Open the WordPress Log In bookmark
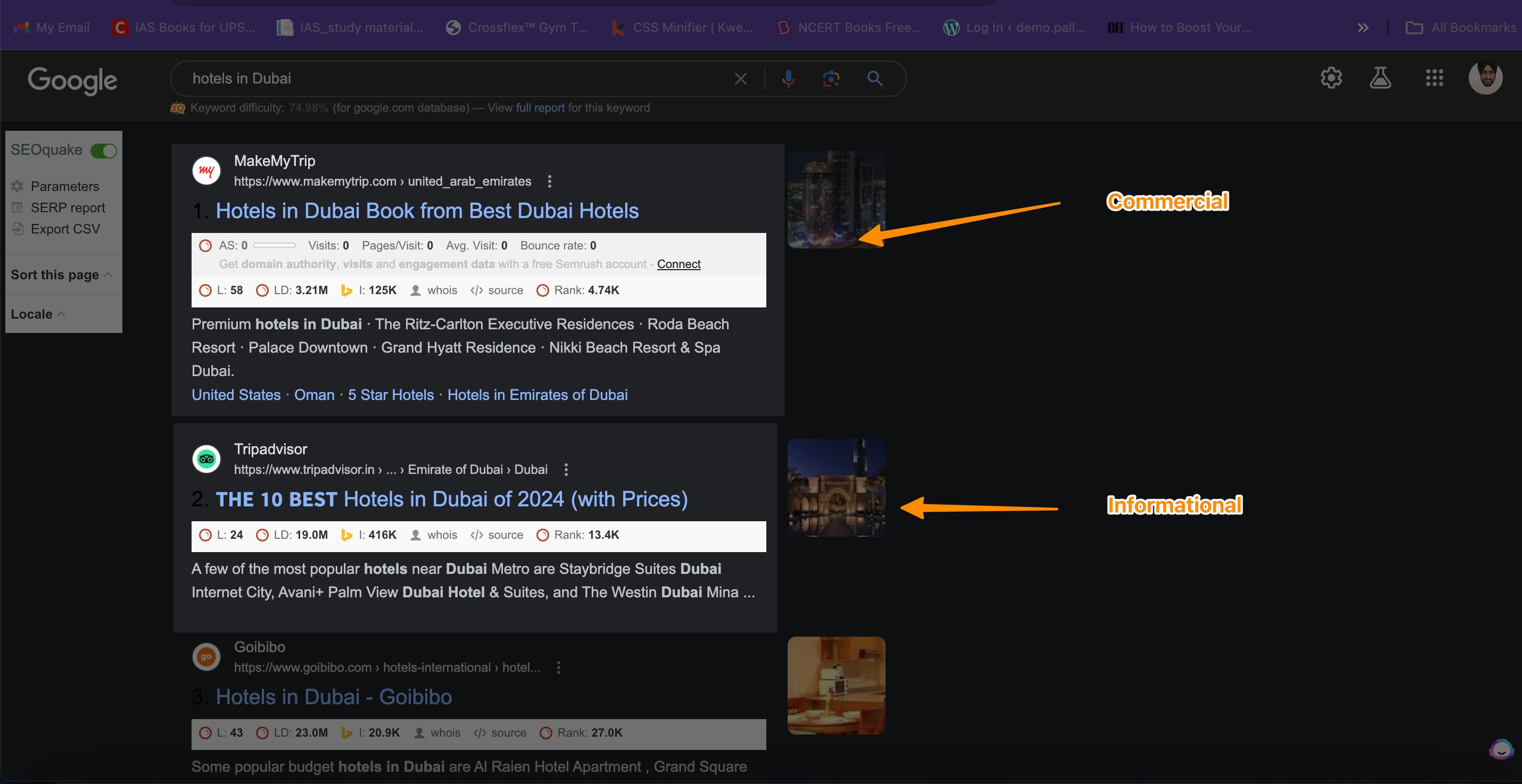 coord(1014,27)
